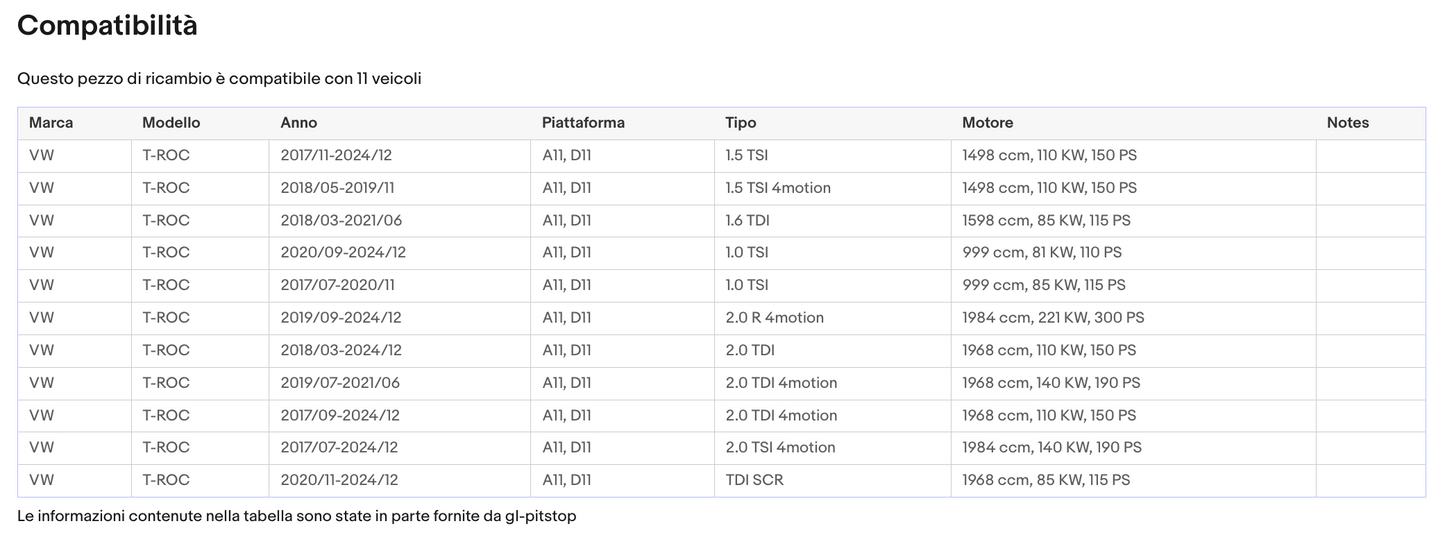Viewport: 1445px width, 544px height.
Task: Click the Compatibilità section heading
Action: point(107,26)
